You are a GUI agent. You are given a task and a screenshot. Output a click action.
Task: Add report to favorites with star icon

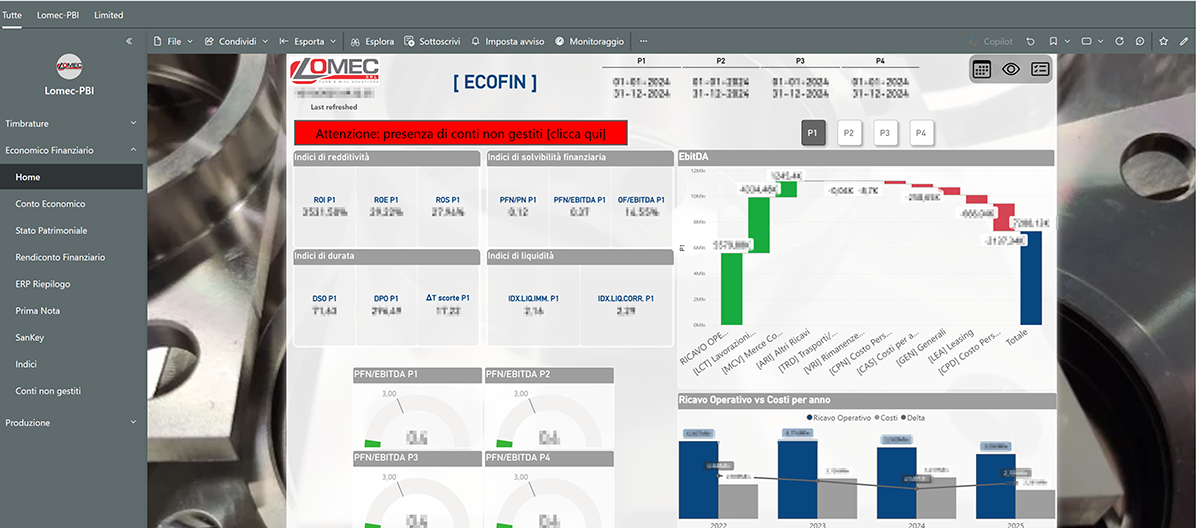pos(1163,41)
